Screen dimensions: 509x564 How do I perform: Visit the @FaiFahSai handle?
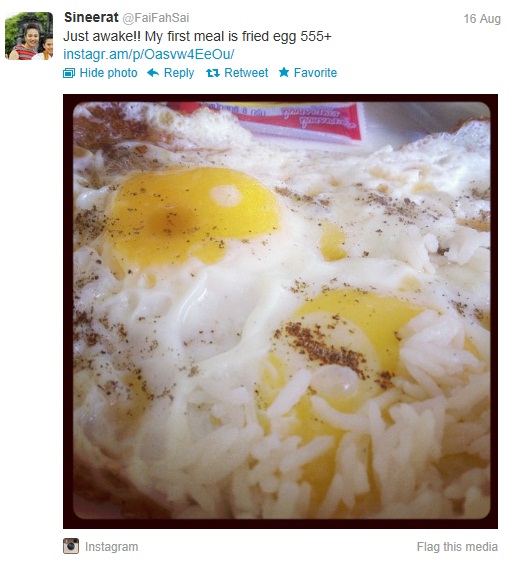click(x=156, y=18)
